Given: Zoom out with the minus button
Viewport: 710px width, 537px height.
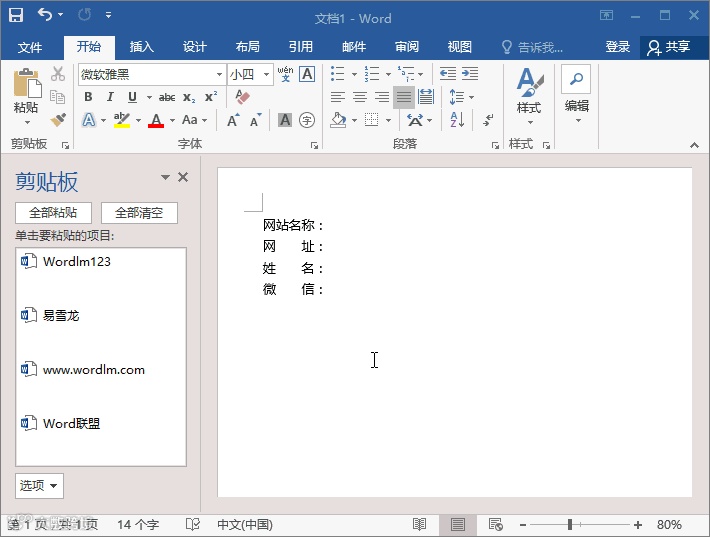Looking at the screenshot, I should [x=523, y=525].
